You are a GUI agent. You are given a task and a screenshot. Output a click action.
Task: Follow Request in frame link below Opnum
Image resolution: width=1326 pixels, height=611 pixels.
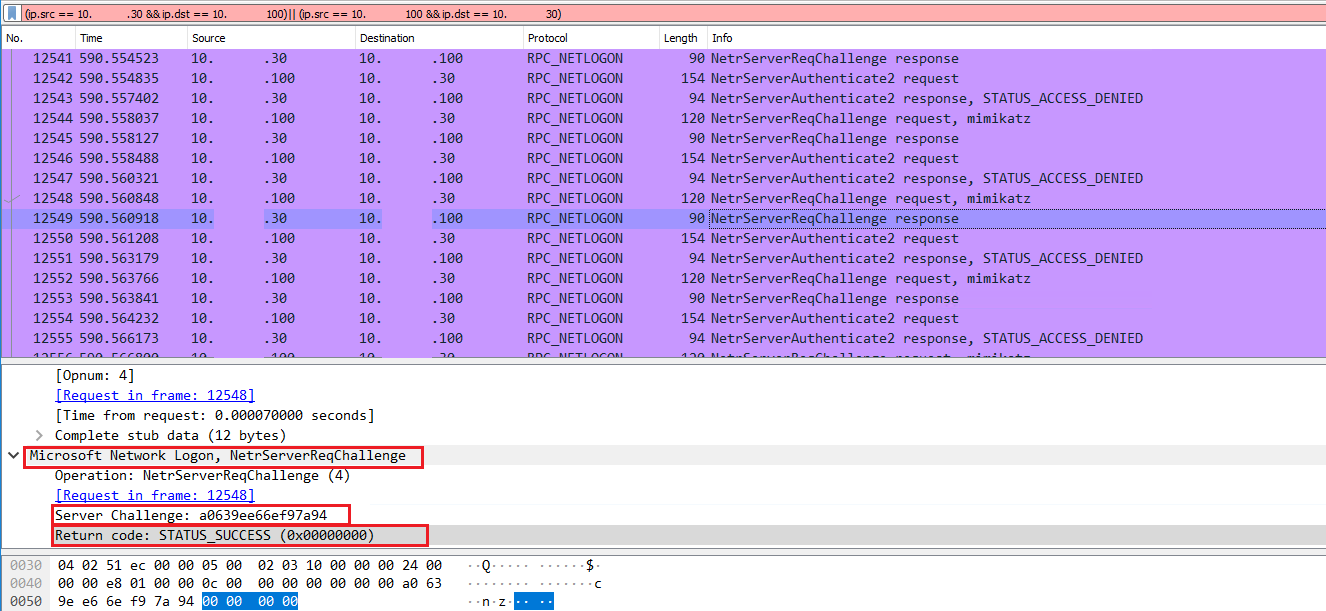coord(154,395)
